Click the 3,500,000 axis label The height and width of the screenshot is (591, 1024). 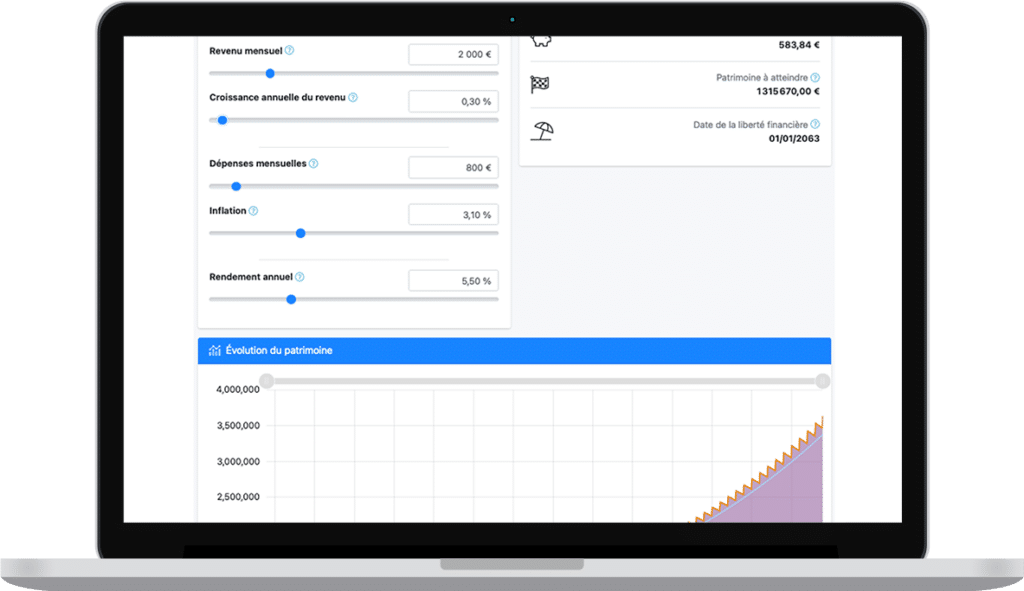tap(238, 425)
